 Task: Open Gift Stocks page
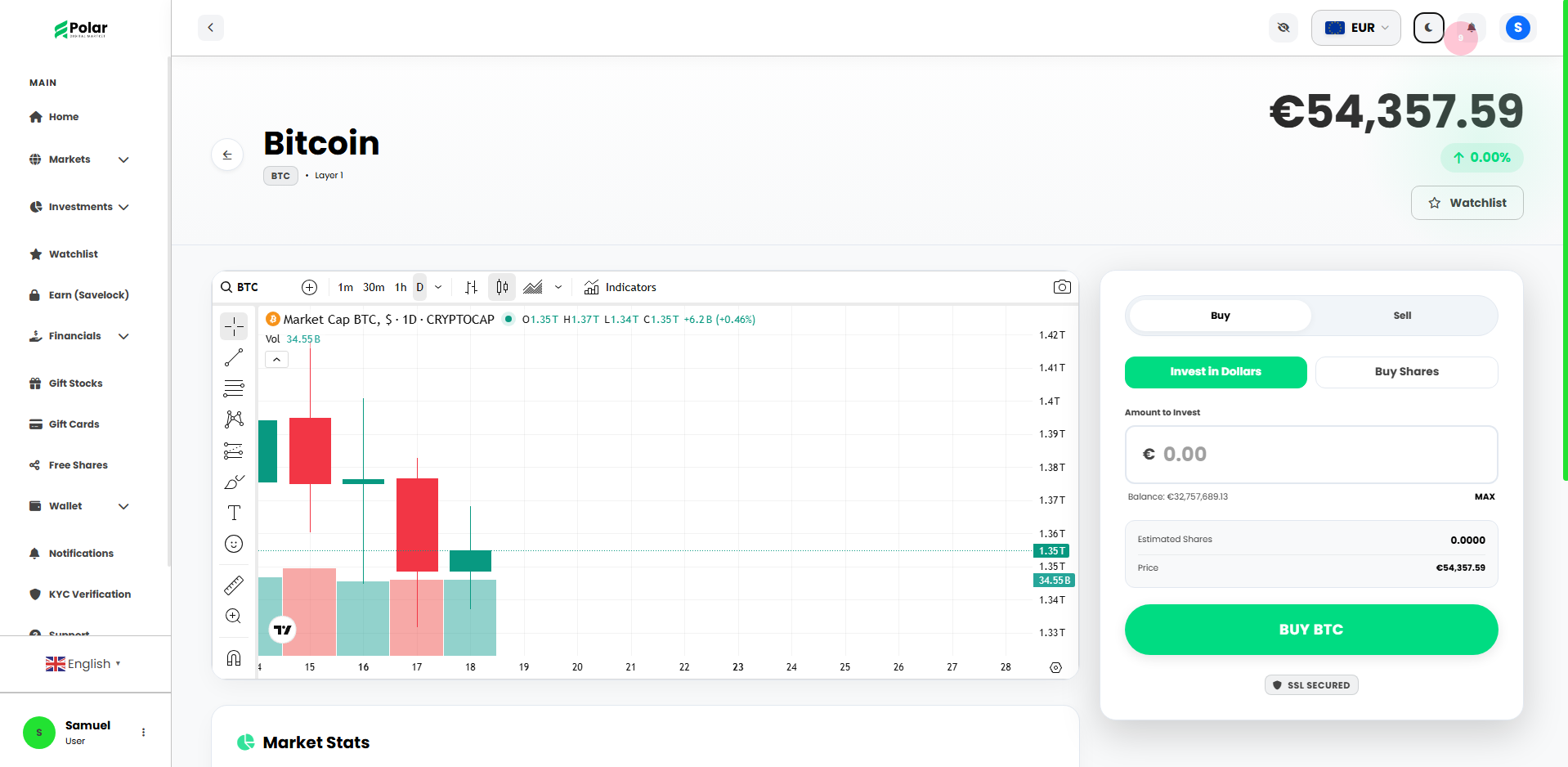pyautogui.click(x=66, y=383)
